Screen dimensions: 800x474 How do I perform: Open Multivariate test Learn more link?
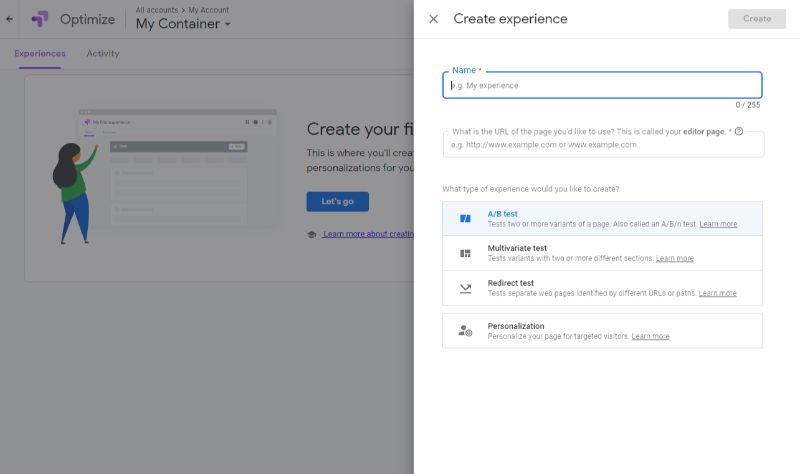point(674,259)
